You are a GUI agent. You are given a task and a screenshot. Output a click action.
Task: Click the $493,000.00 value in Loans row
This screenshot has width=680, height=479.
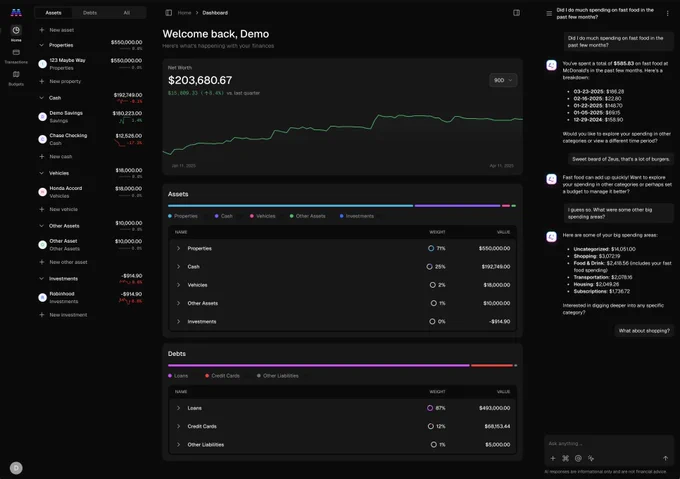[x=494, y=408]
